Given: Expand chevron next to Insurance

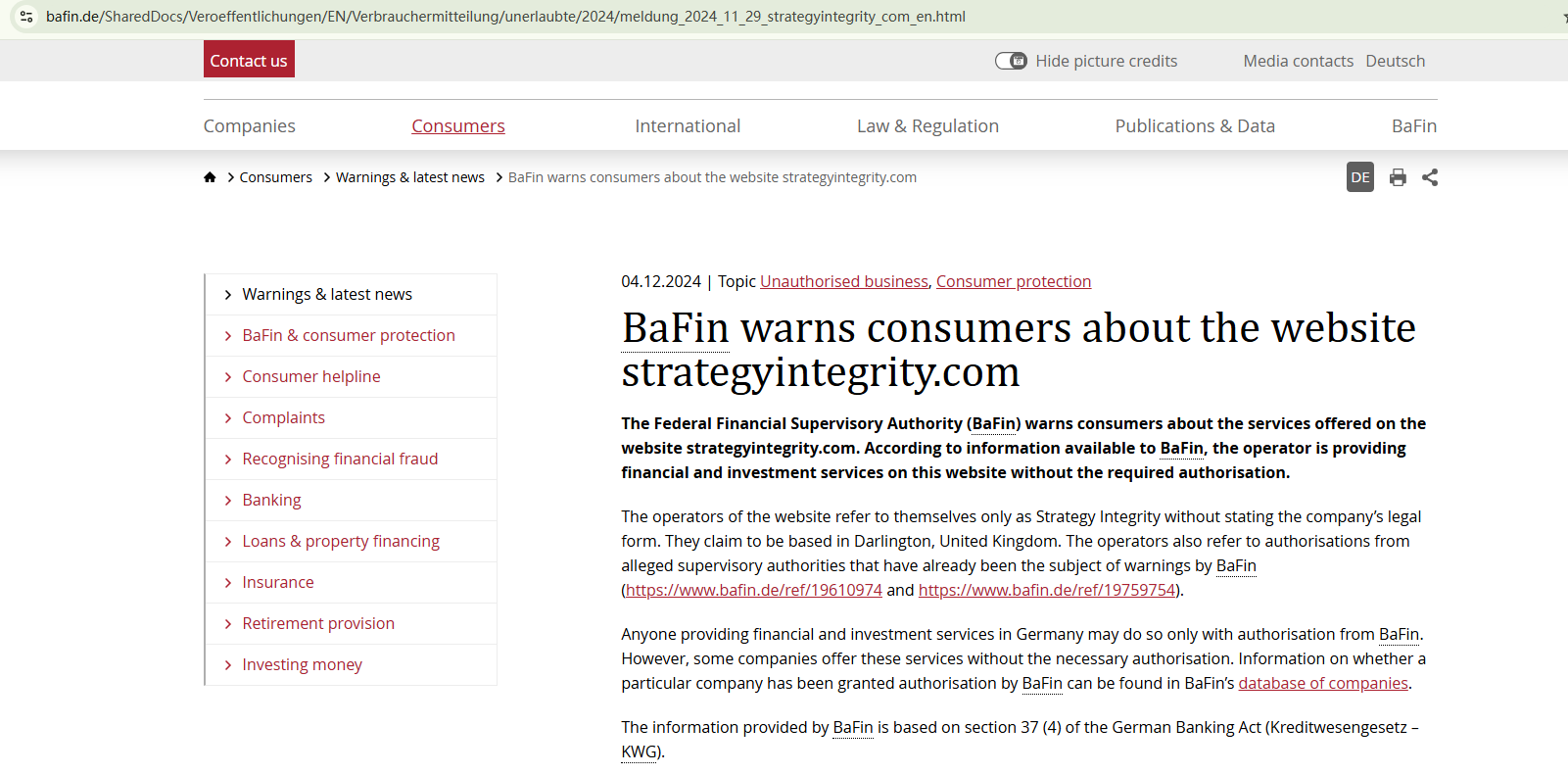Looking at the screenshot, I should pyautogui.click(x=228, y=583).
